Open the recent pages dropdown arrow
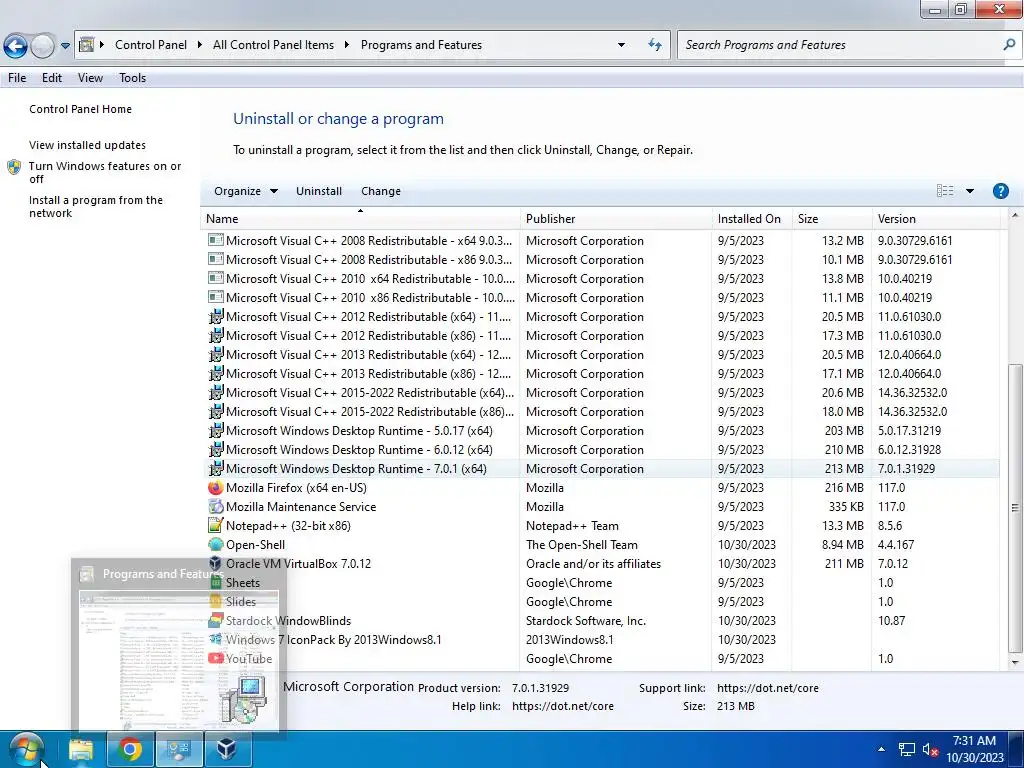 [65, 46]
